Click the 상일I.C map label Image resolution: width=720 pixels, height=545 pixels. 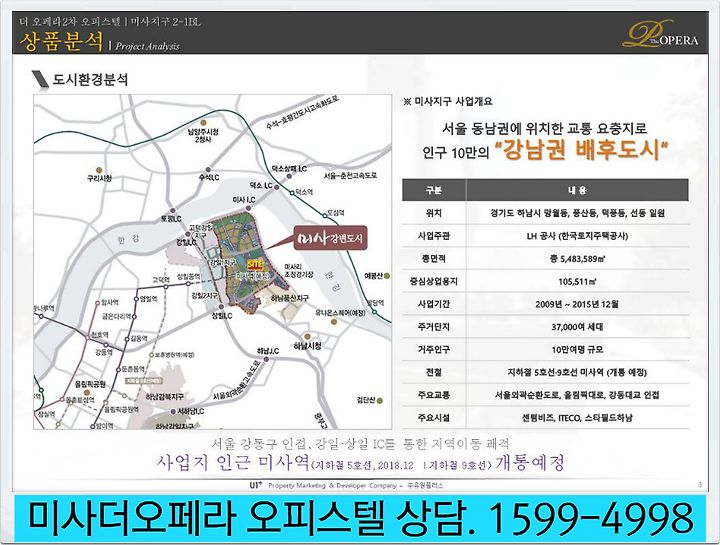[x=222, y=316]
